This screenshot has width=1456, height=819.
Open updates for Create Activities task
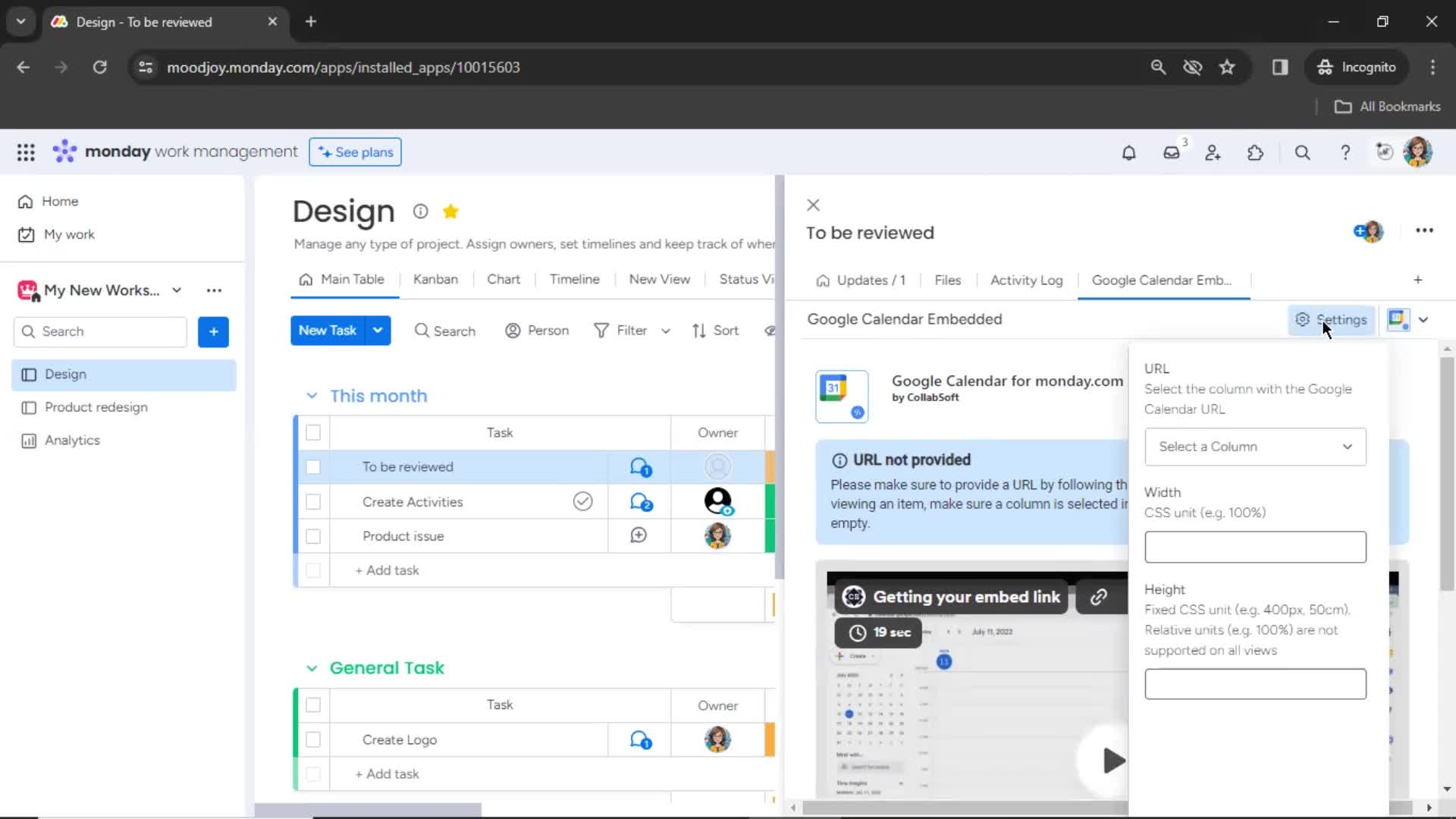pos(641,502)
